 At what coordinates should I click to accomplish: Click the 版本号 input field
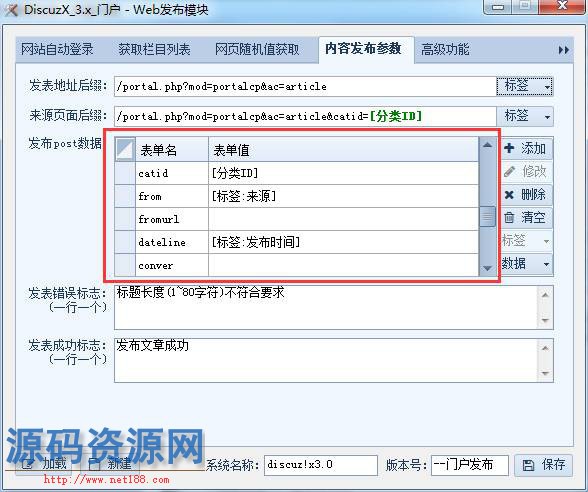coord(470,465)
